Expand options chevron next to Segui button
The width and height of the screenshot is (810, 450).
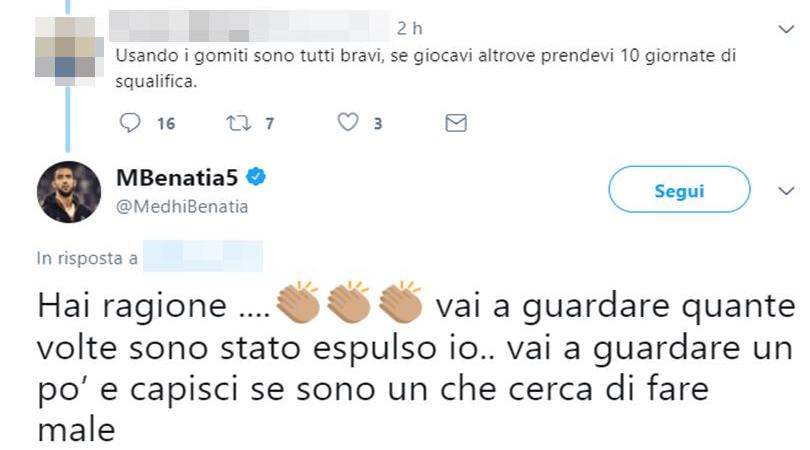pos(786,191)
